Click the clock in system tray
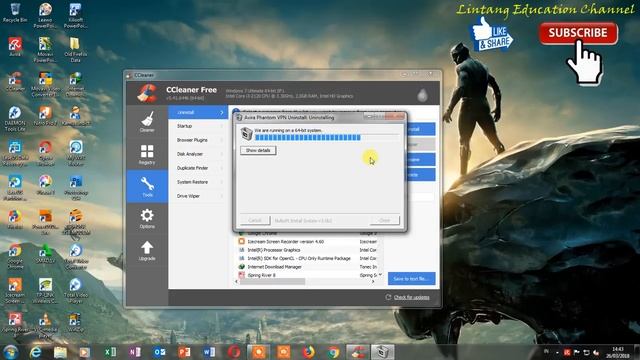The width and height of the screenshot is (640, 360). pyautogui.click(x=618, y=352)
